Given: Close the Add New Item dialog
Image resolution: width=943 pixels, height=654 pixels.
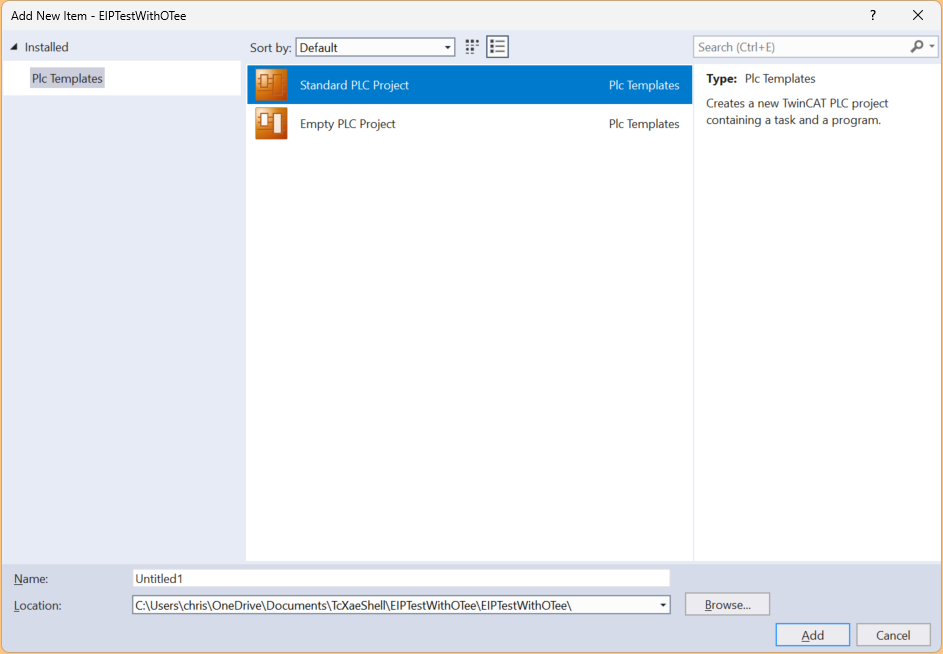Looking at the screenshot, I should click(918, 15).
